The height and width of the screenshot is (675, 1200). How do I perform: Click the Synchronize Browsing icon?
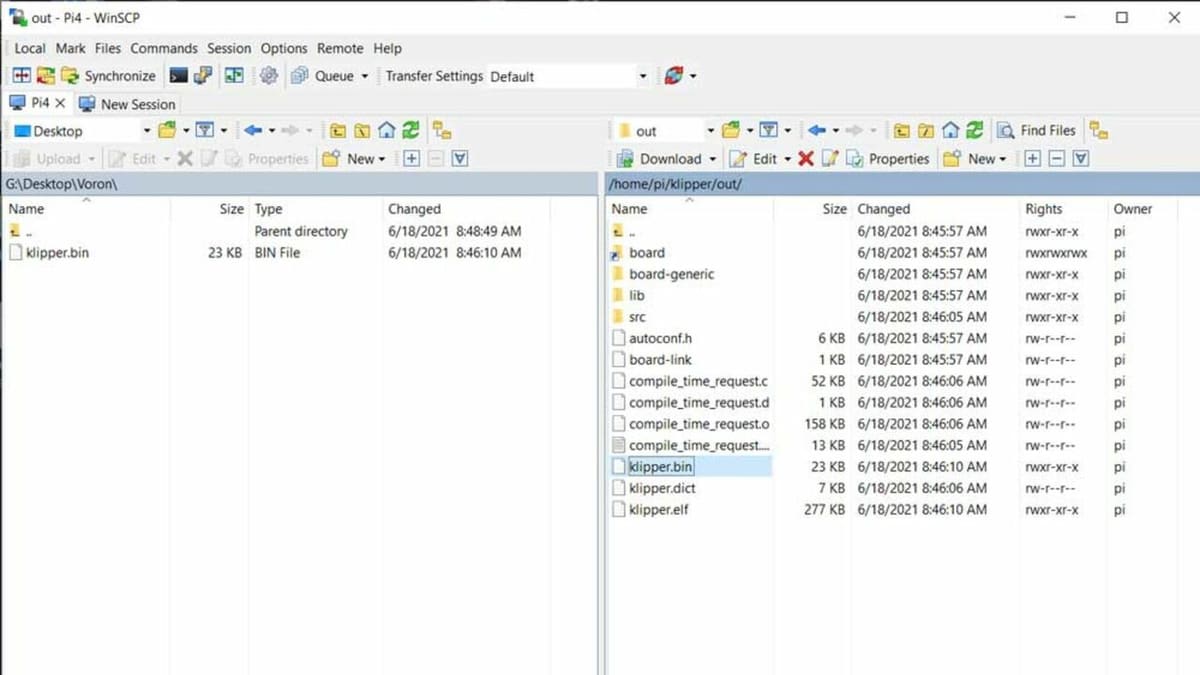tap(45, 76)
